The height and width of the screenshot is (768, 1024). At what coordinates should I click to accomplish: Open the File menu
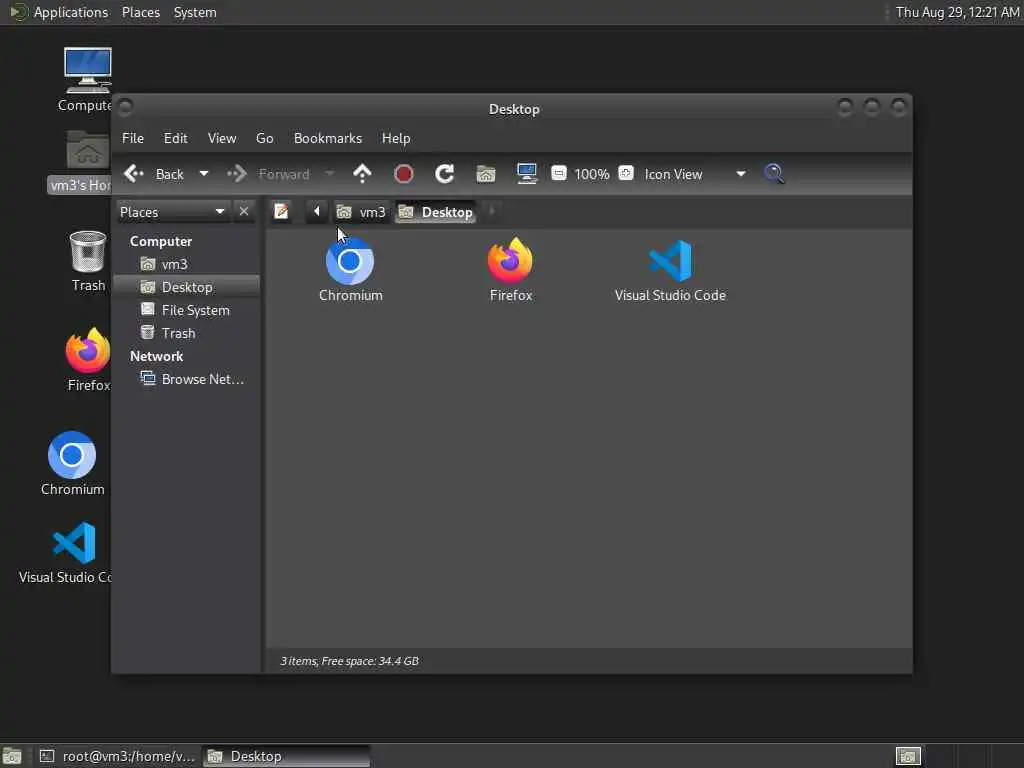tap(133, 138)
